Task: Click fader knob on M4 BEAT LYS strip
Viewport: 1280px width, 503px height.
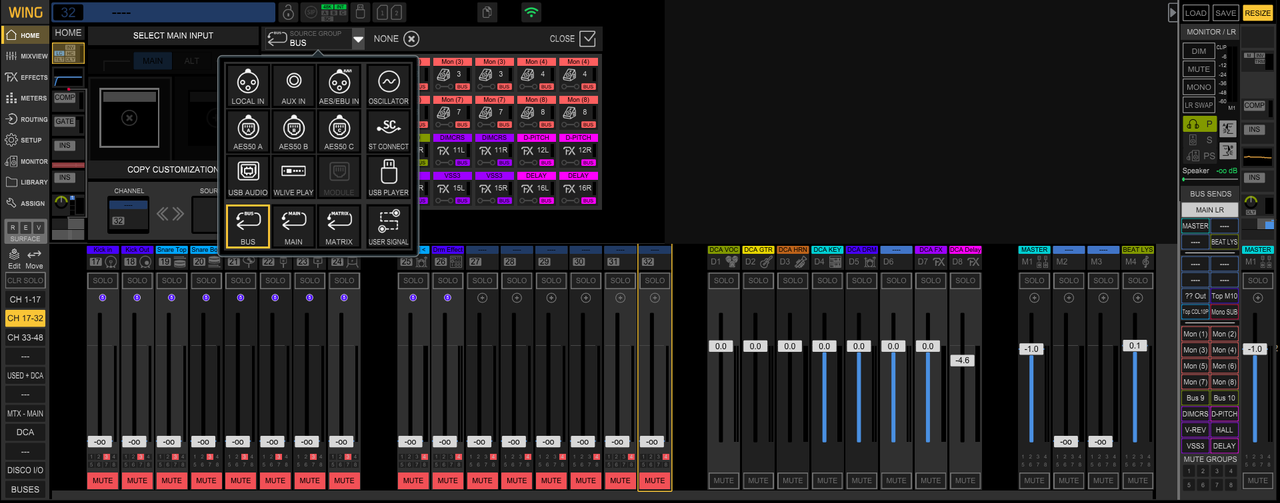Action: tap(1135, 345)
